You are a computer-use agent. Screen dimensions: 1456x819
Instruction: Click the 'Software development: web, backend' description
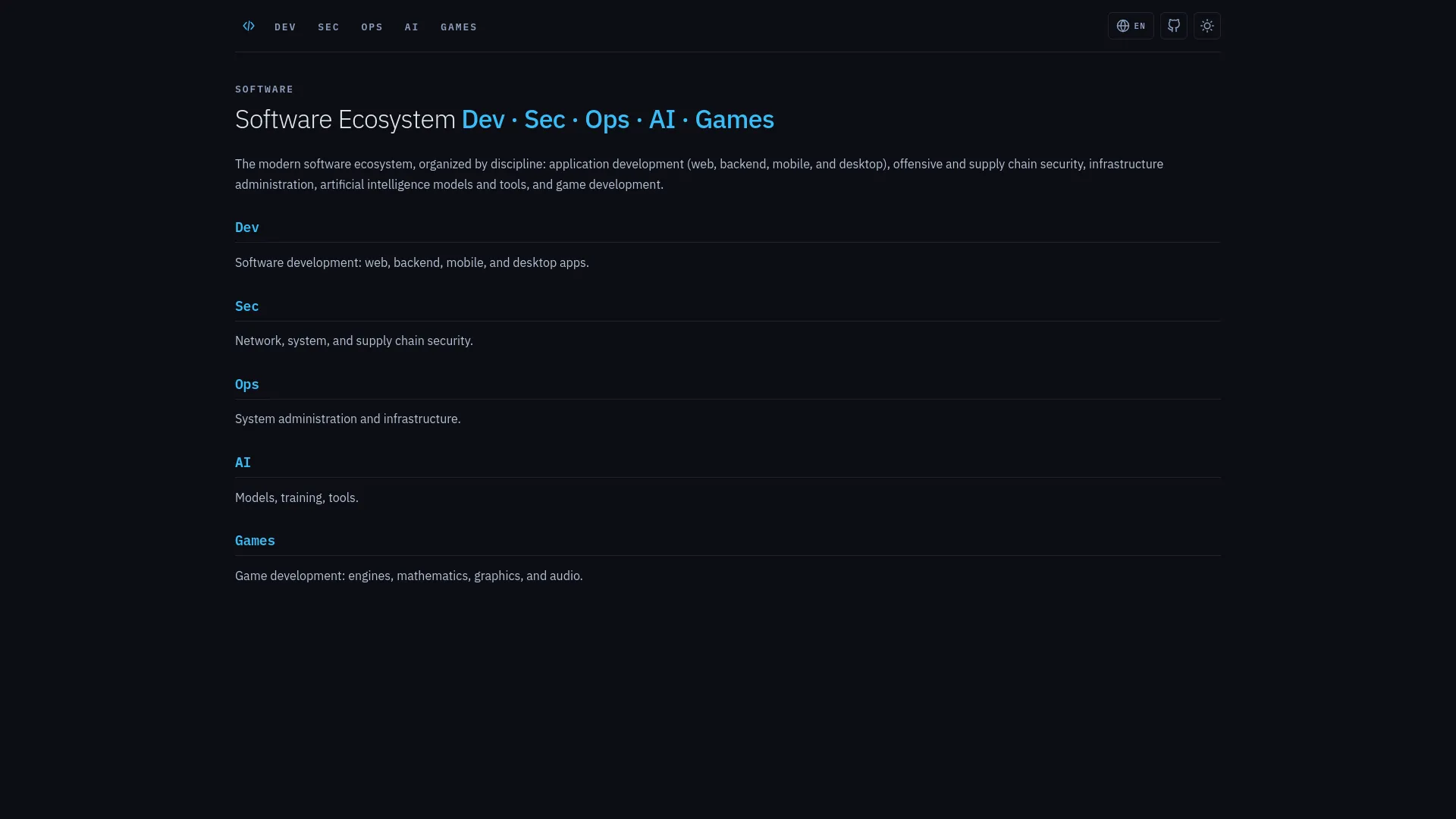(412, 263)
